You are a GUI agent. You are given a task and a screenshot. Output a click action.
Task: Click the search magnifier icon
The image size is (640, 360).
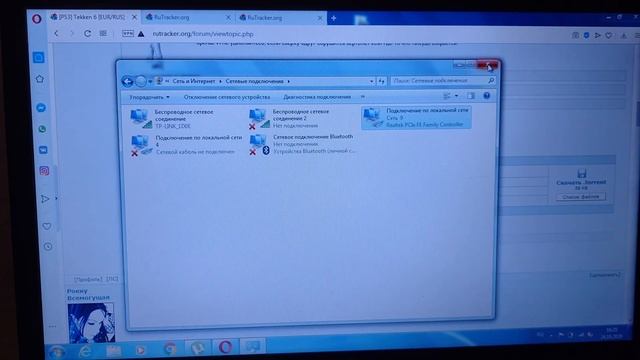coord(491,81)
